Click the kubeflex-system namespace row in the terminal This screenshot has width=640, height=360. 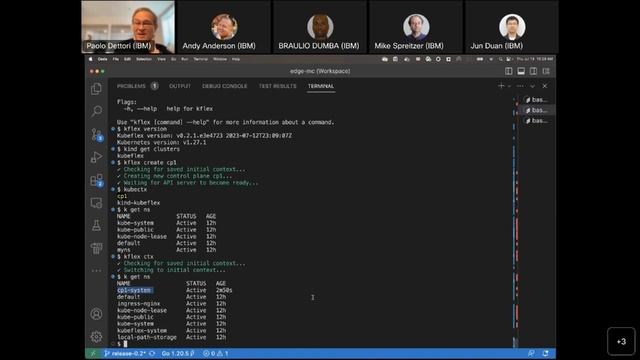pyautogui.click(x=171, y=331)
